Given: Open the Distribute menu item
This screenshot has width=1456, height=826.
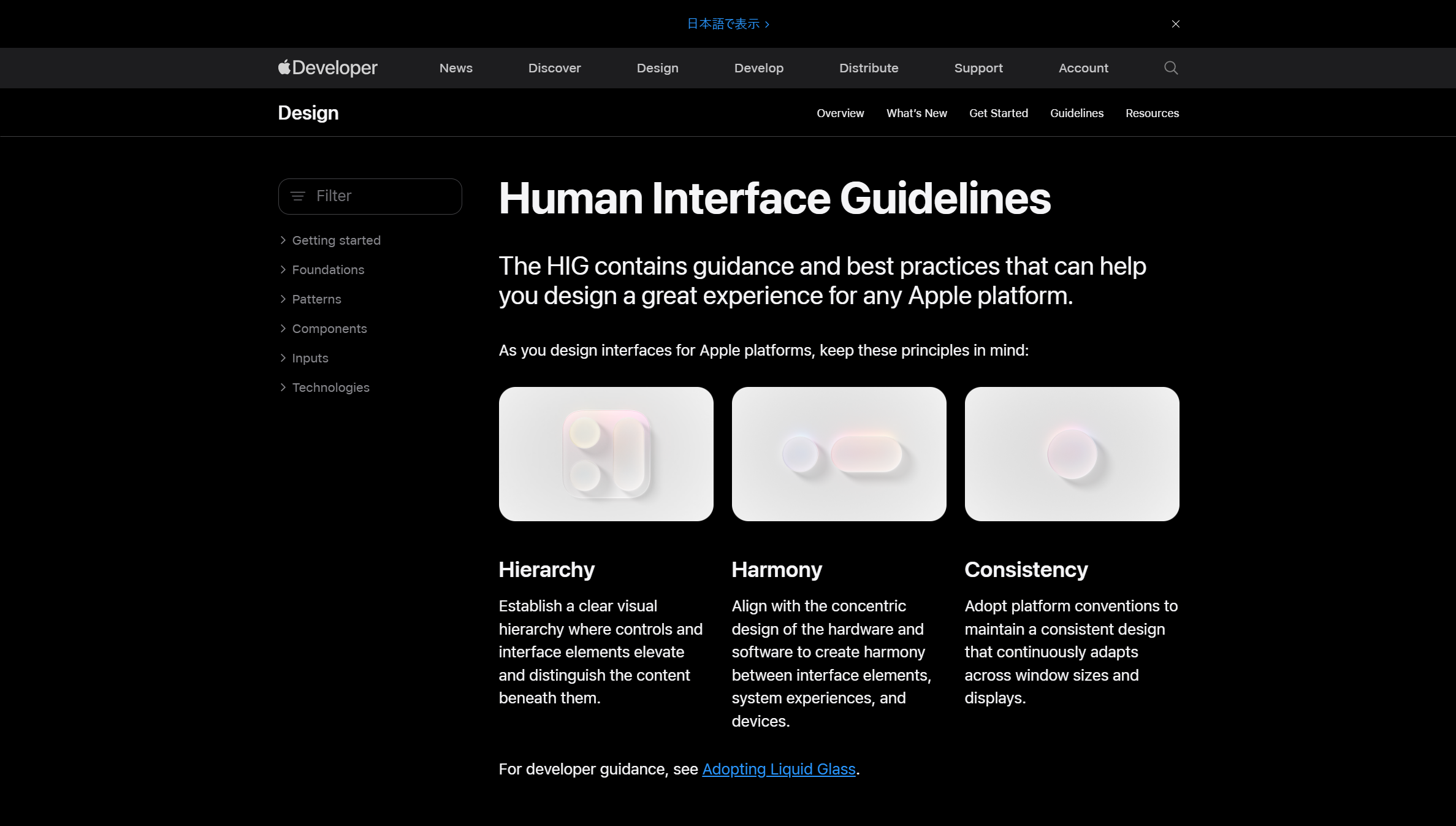Looking at the screenshot, I should point(868,68).
